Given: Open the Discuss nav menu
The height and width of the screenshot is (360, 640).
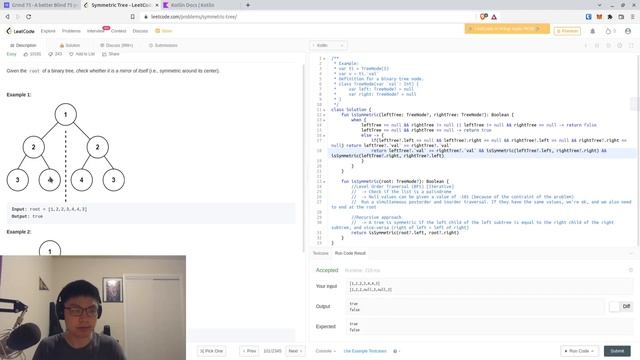Looking at the screenshot, I should pyautogui.click(x=140, y=31).
